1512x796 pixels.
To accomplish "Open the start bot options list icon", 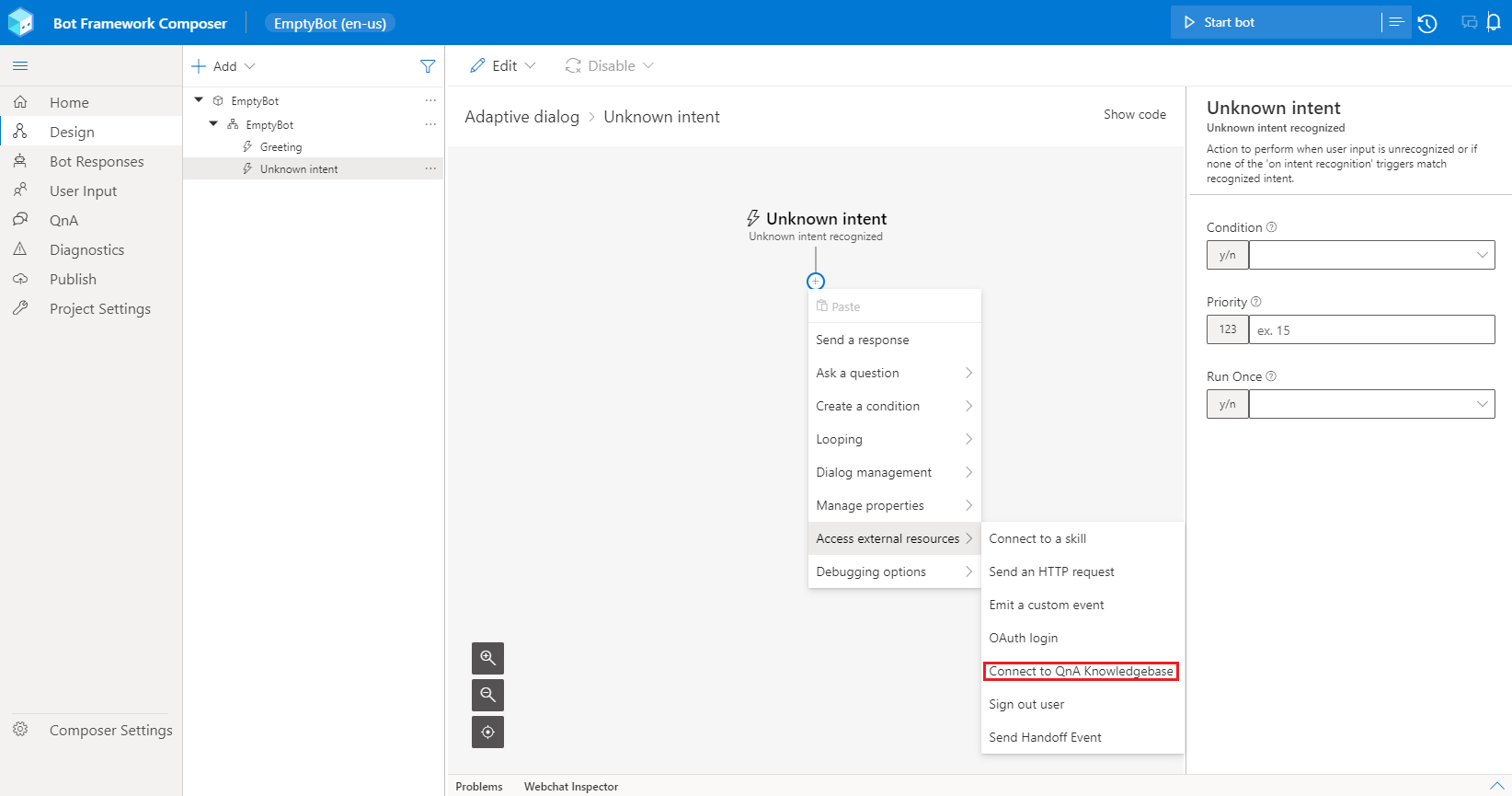I will 1396,22.
